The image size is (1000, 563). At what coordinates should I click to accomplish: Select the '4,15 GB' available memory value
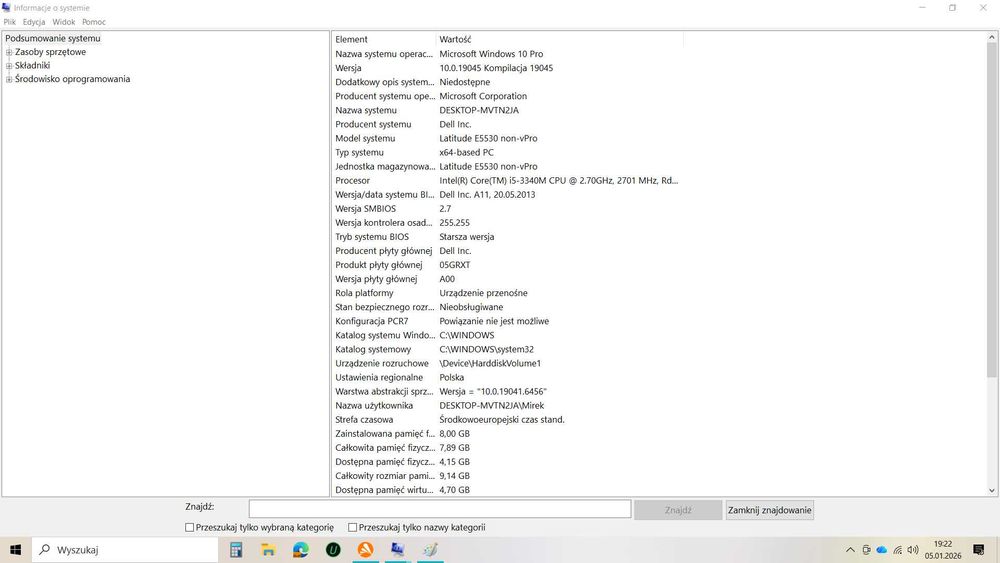point(454,462)
